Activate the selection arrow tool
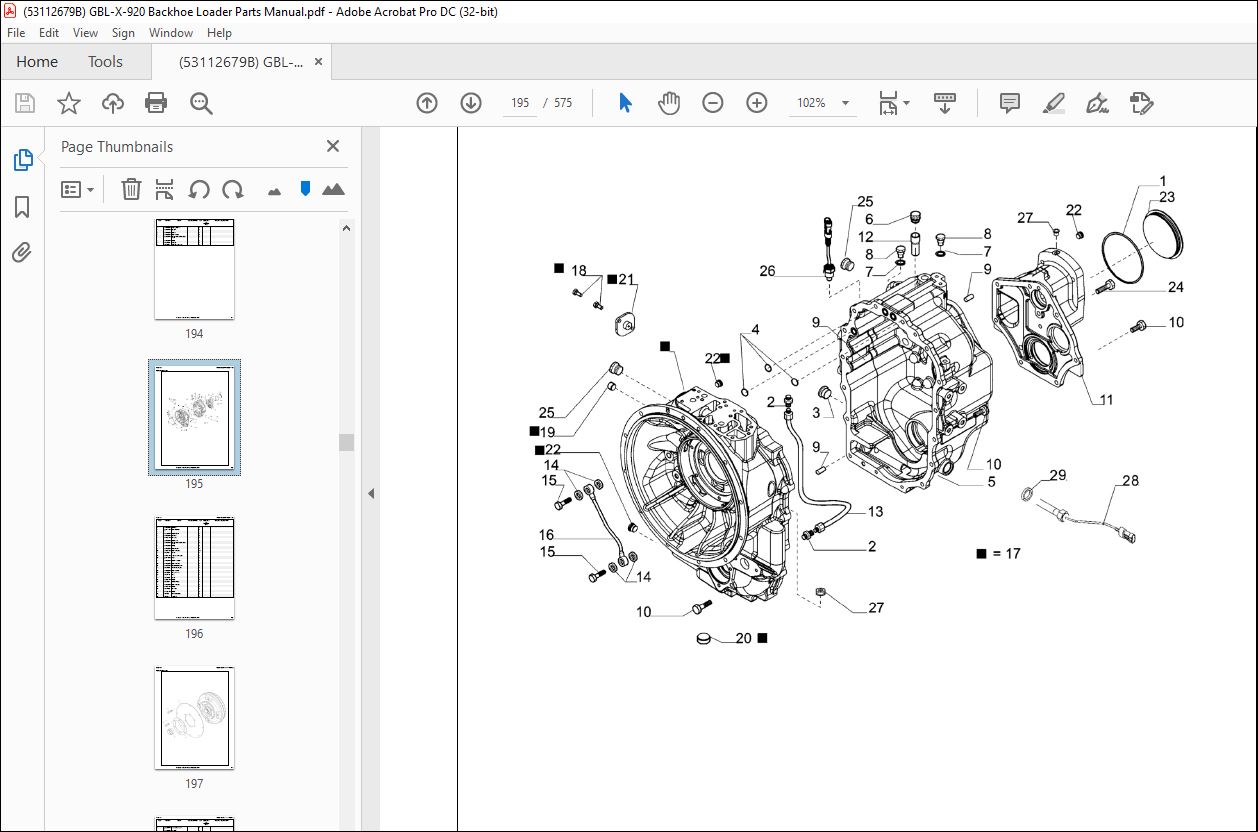 tap(626, 103)
